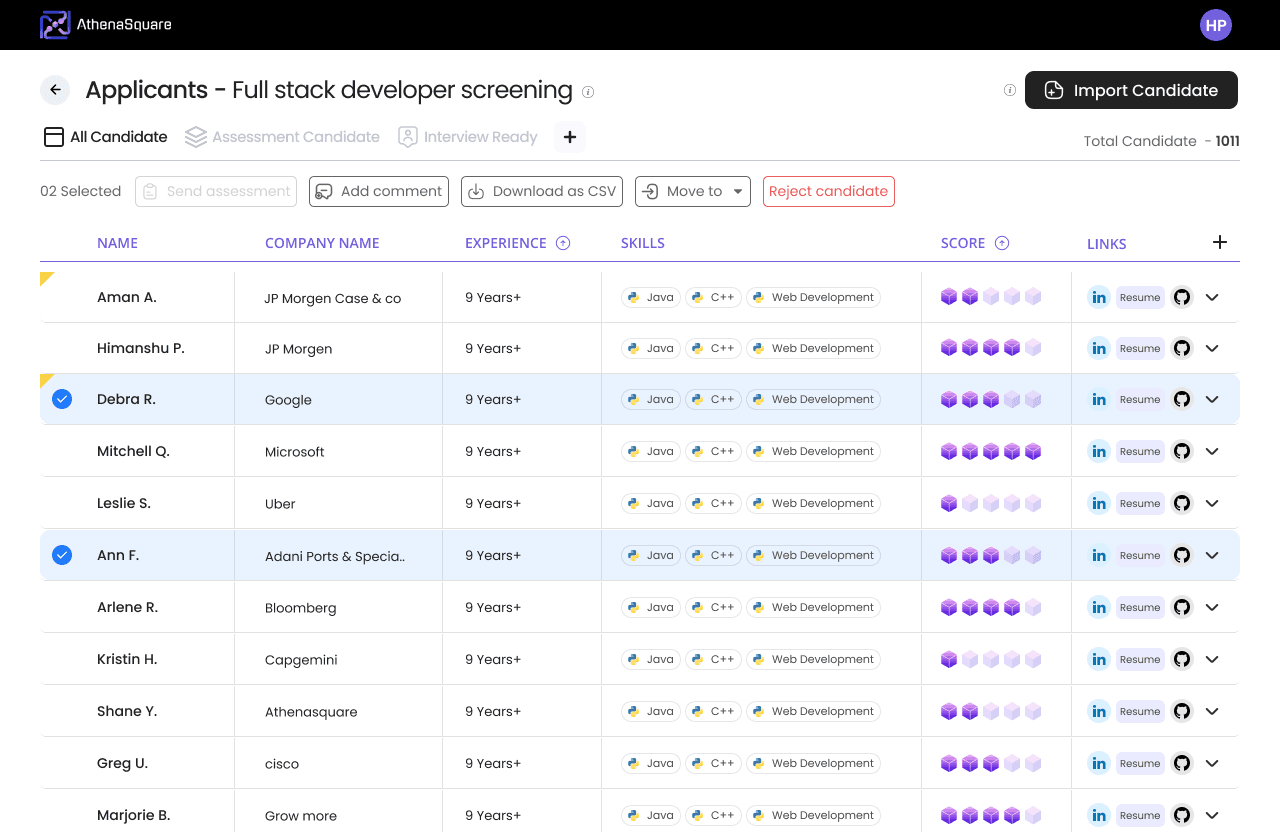Click Send assessment button

(x=216, y=191)
